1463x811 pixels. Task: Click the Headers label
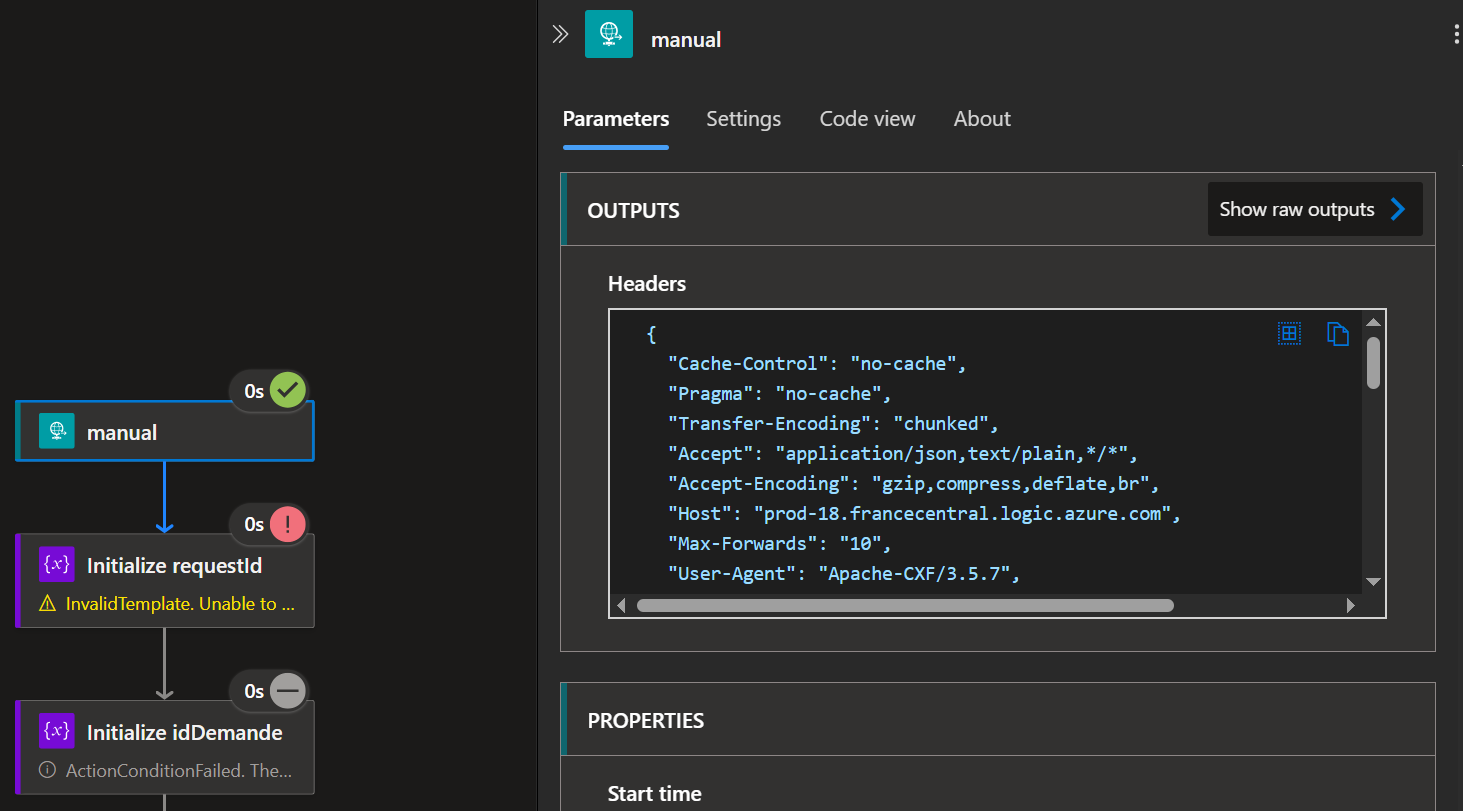(x=647, y=284)
